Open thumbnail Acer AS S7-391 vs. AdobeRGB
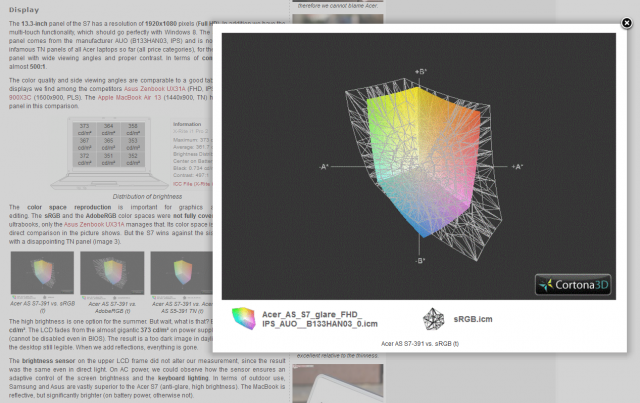 [x=112, y=273]
